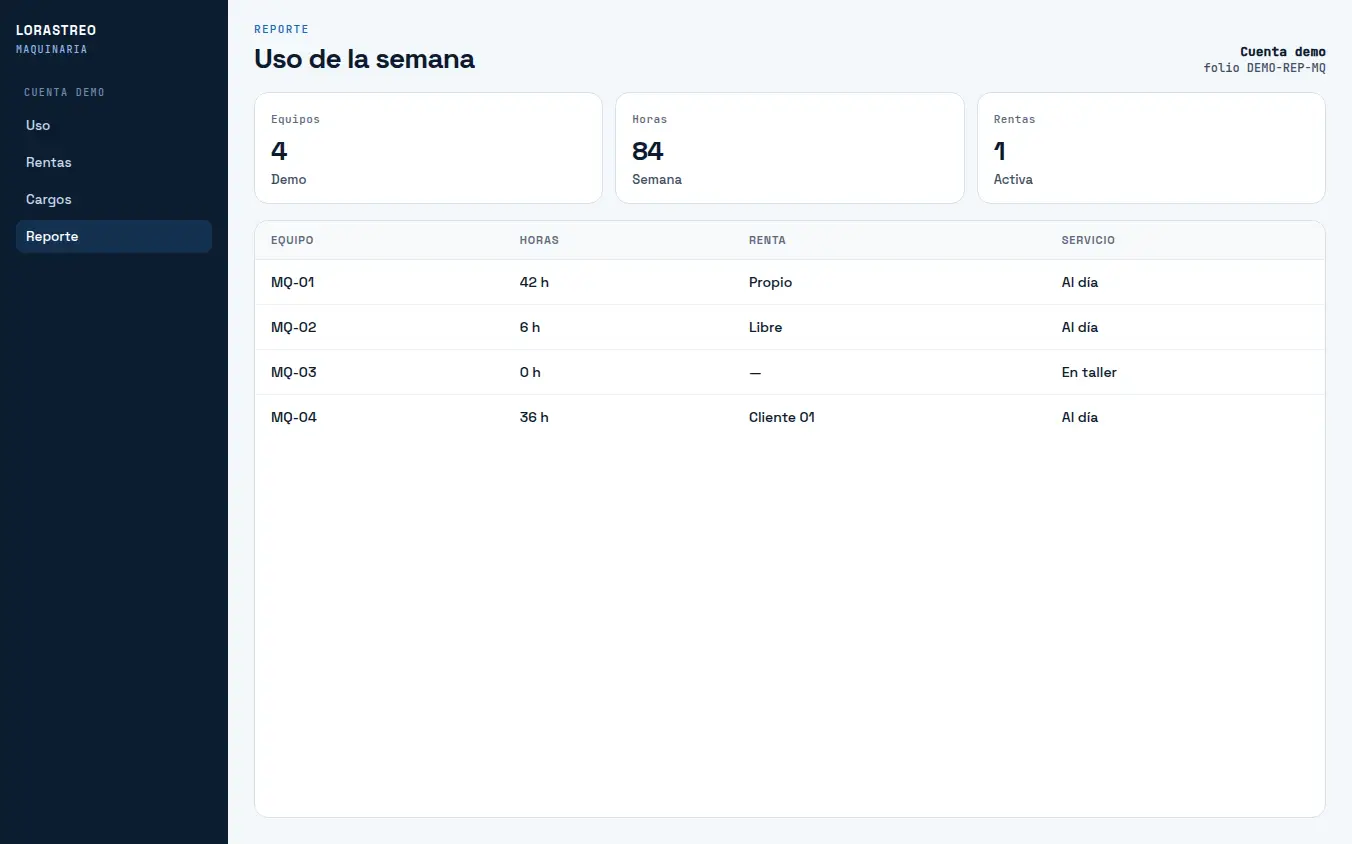1352x844 pixels.
Task: Click the En taller service status
Action: coord(1089,372)
